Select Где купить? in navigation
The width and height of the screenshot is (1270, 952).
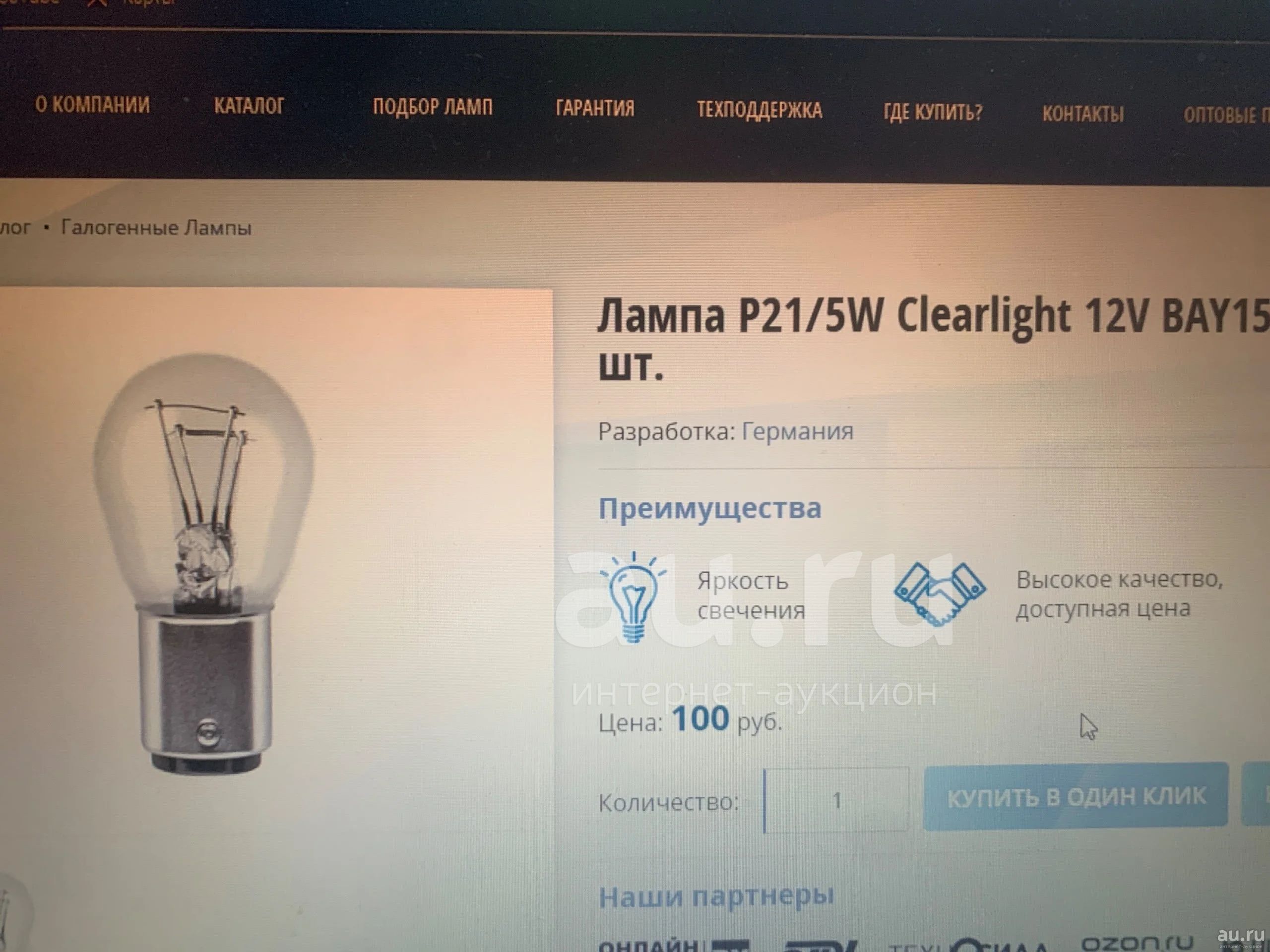click(x=933, y=112)
